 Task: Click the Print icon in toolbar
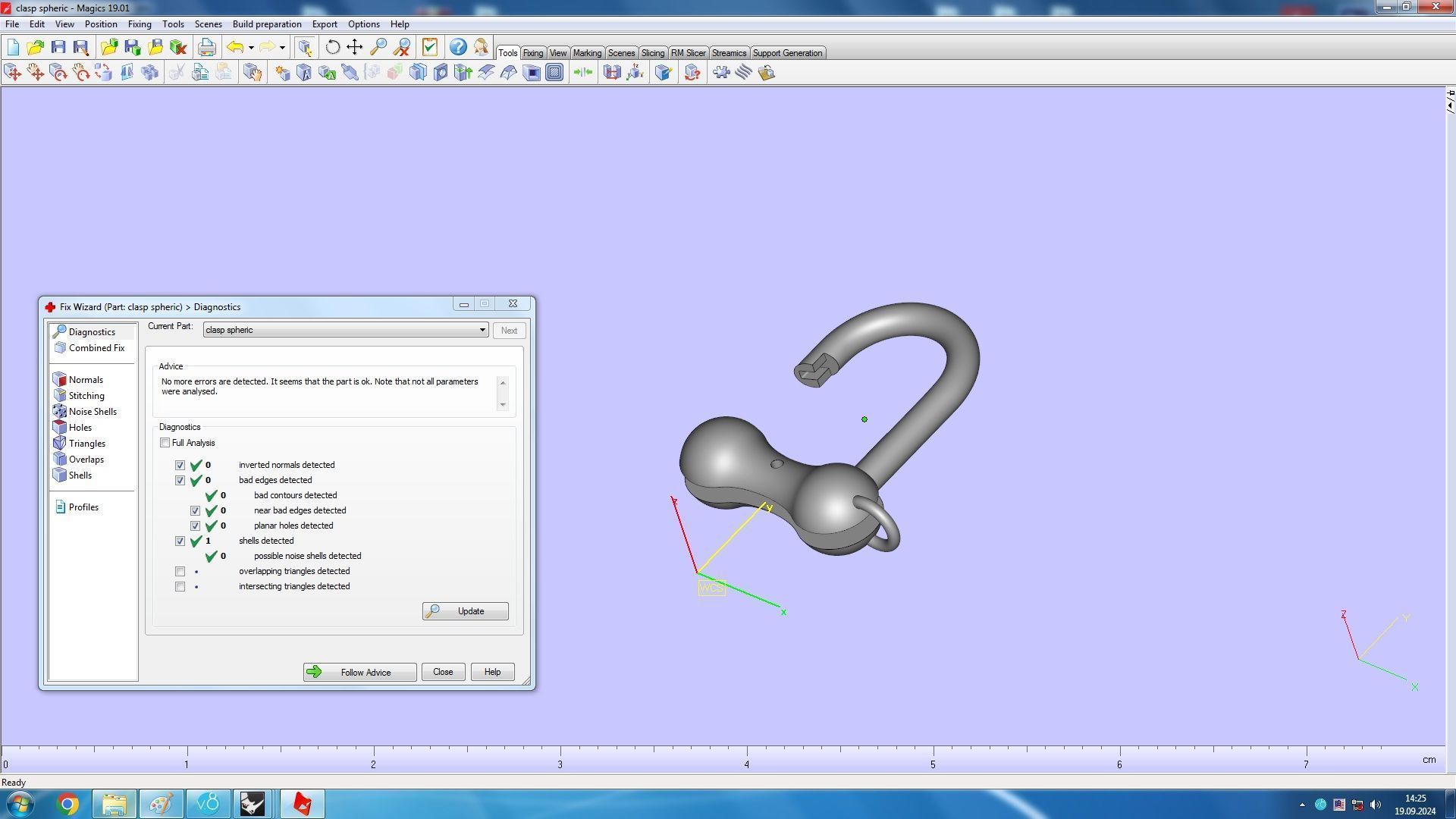coord(206,47)
